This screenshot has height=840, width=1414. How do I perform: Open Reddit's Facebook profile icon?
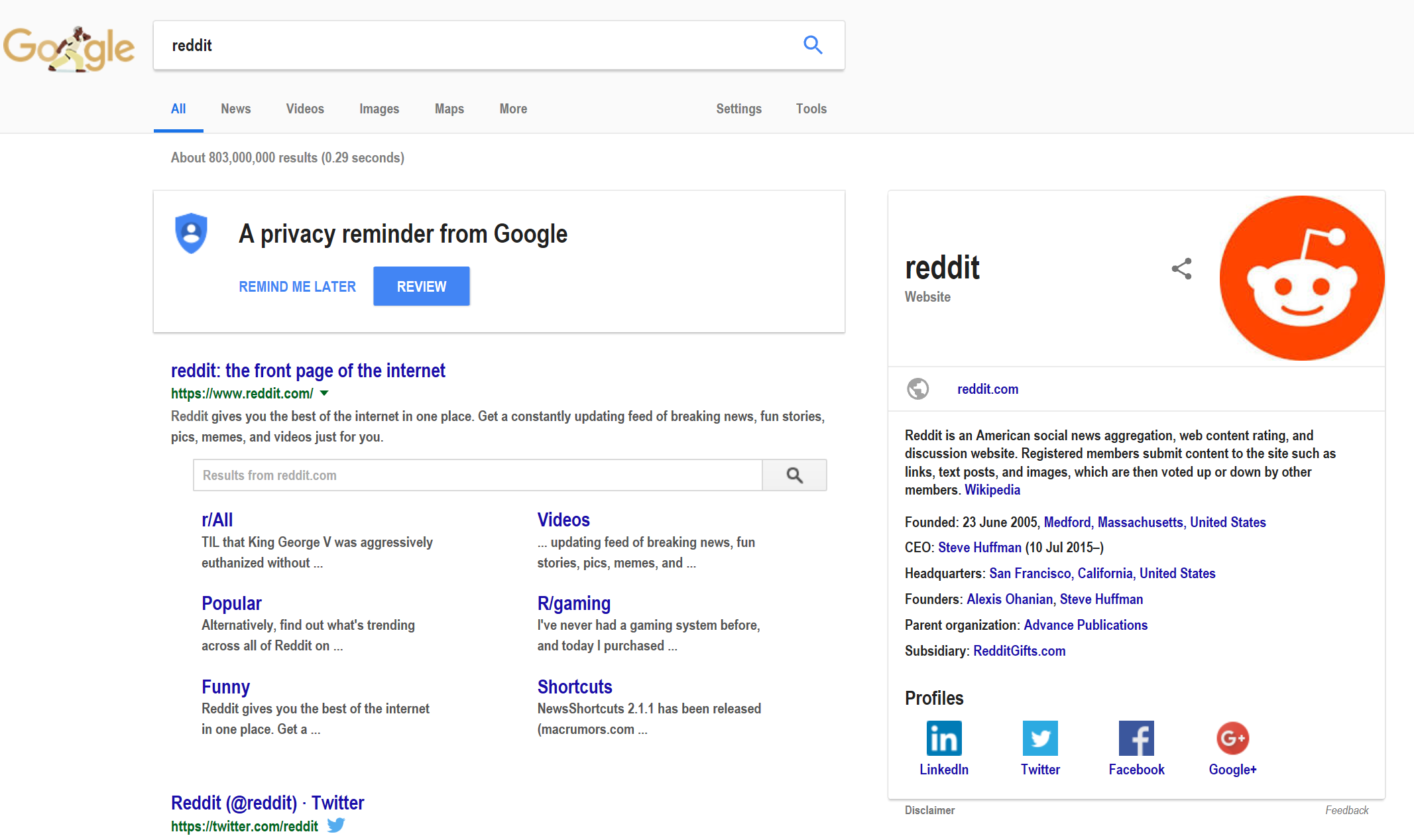(x=1136, y=738)
